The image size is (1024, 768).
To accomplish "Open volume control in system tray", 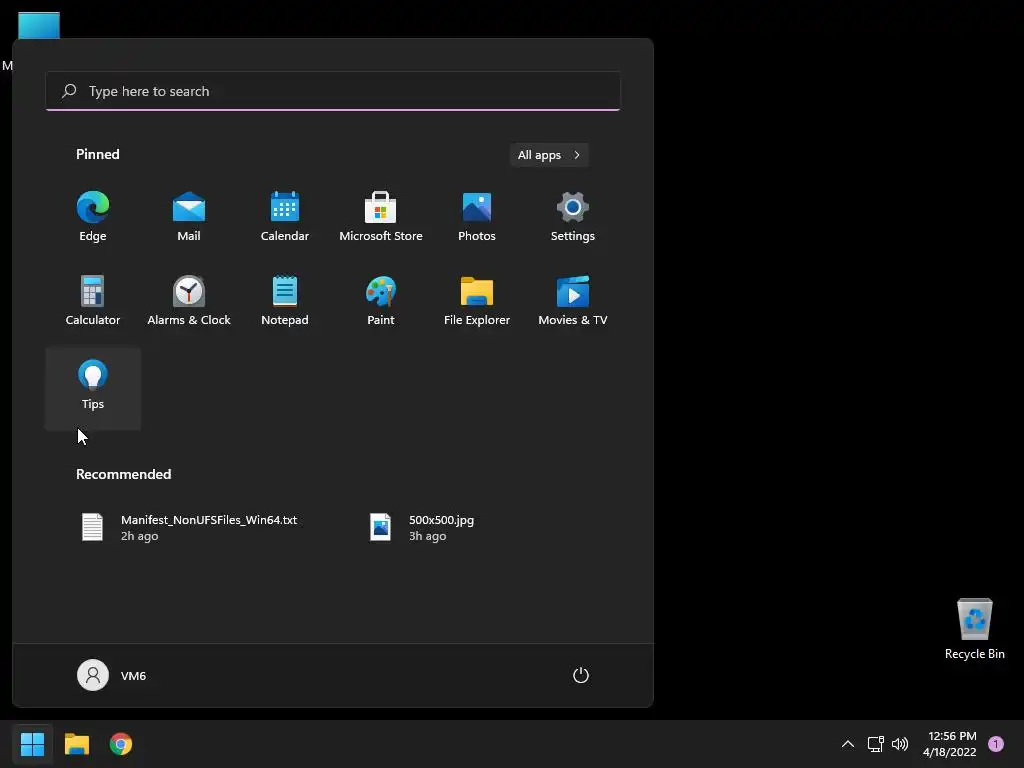I will [x=900, y=744].
